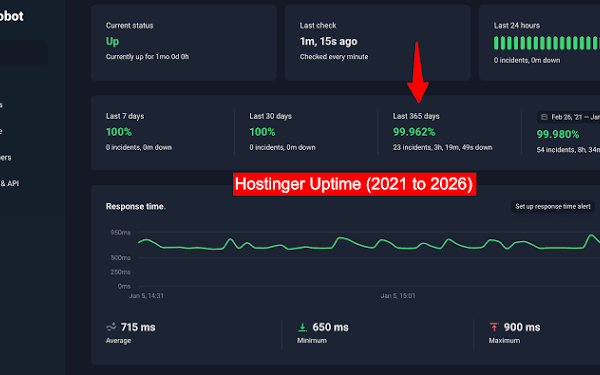This screenshot has width=600, height=375.
Task: Click the '715 ms' average value
Action: [138, 327]
